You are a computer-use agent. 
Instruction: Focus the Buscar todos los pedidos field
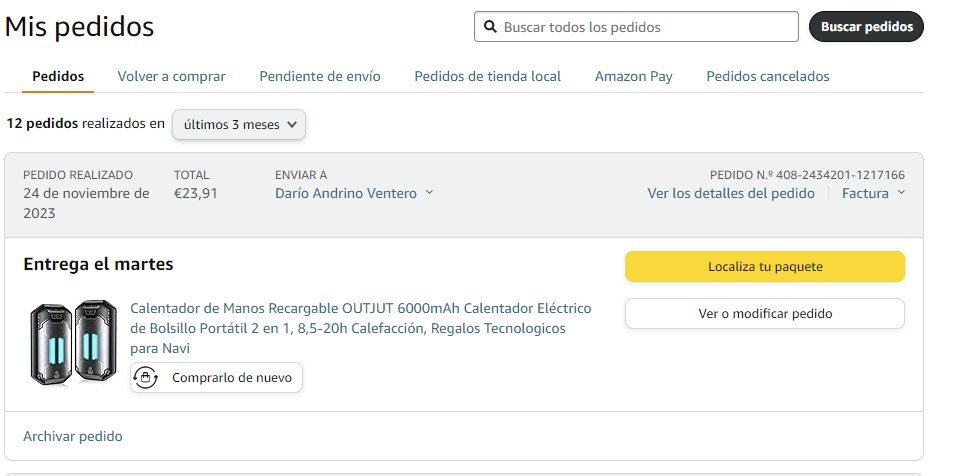[646, 27]
